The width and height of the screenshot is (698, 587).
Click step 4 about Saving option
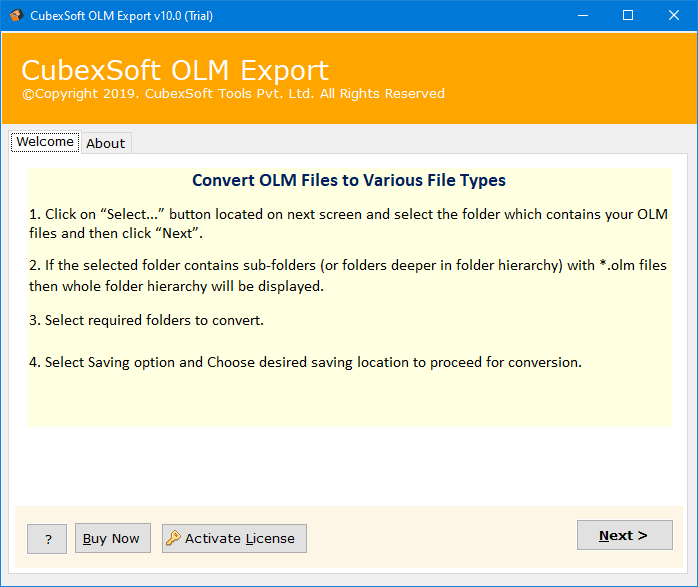pyautogui.click(x=305, y=362)
